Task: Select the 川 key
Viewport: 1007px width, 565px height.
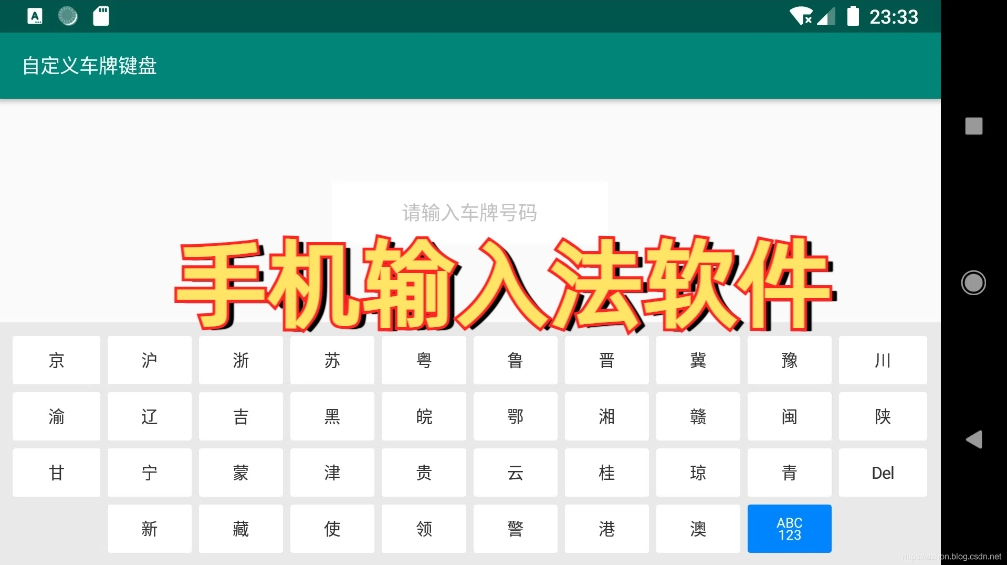Action: click(x=882, y=360)
